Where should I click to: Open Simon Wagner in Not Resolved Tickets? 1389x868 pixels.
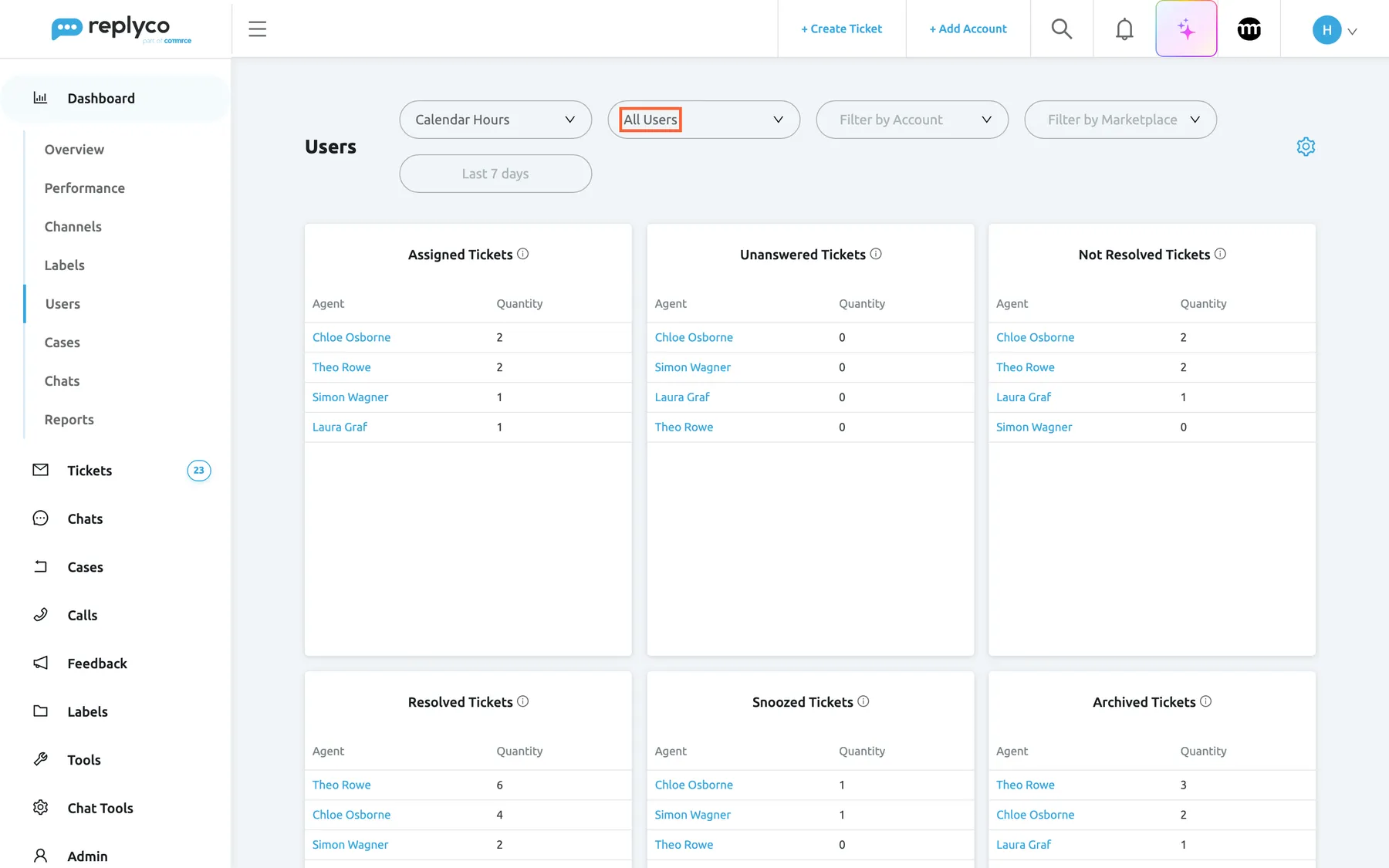pyautogui.click(x=1034, y=427)
